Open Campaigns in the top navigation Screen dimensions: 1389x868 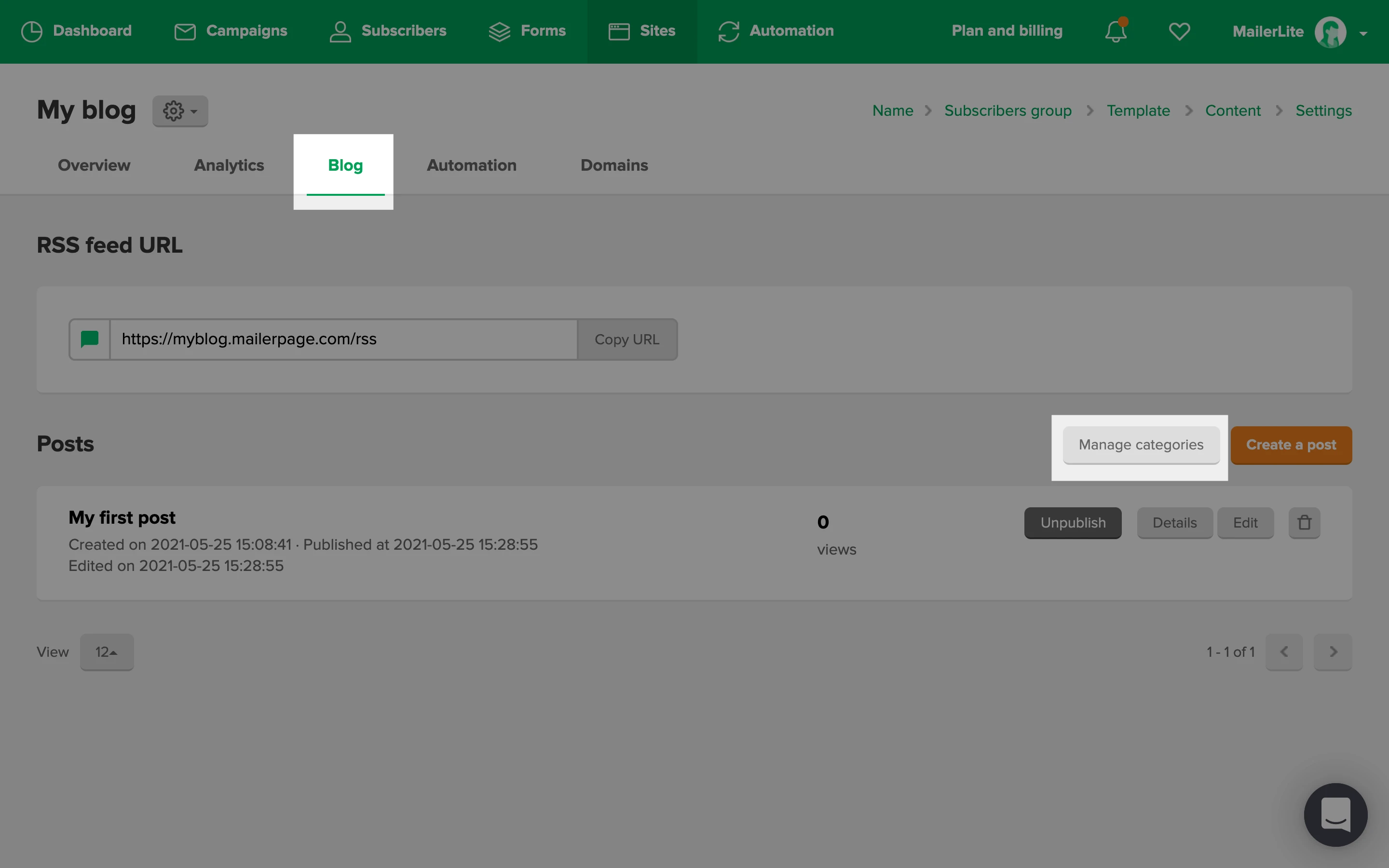point(231,31)
